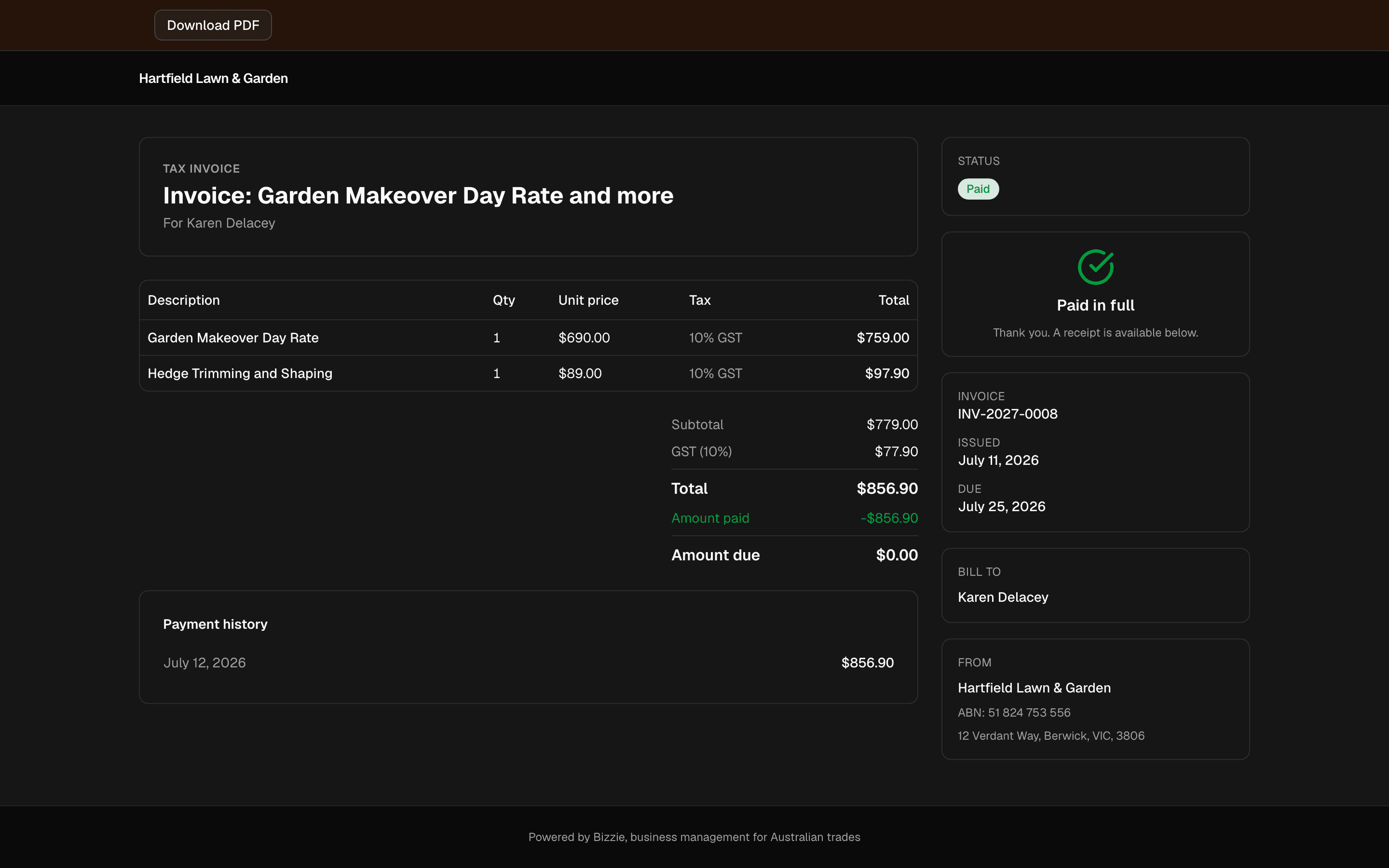Image resolution: width=1389 pixels, height=868 pixels.
Task: Click the For Karen Delacey subtitle
Action: click(219, 223)
